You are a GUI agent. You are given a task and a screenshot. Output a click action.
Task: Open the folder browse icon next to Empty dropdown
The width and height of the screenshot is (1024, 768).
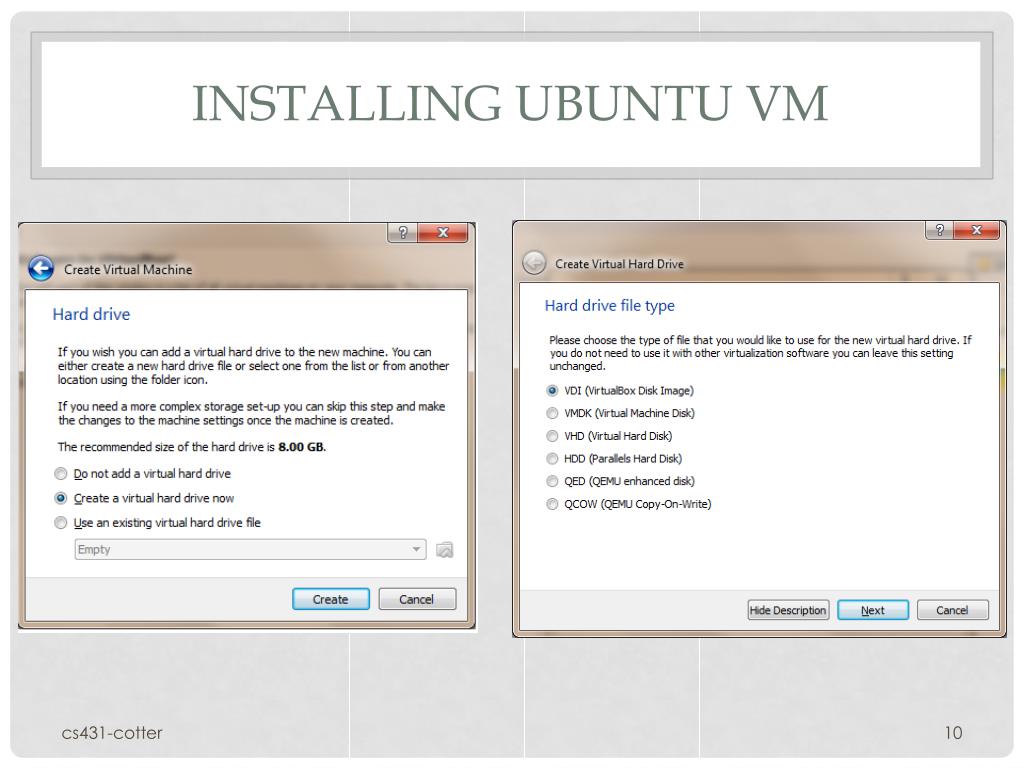coord(445,550)
